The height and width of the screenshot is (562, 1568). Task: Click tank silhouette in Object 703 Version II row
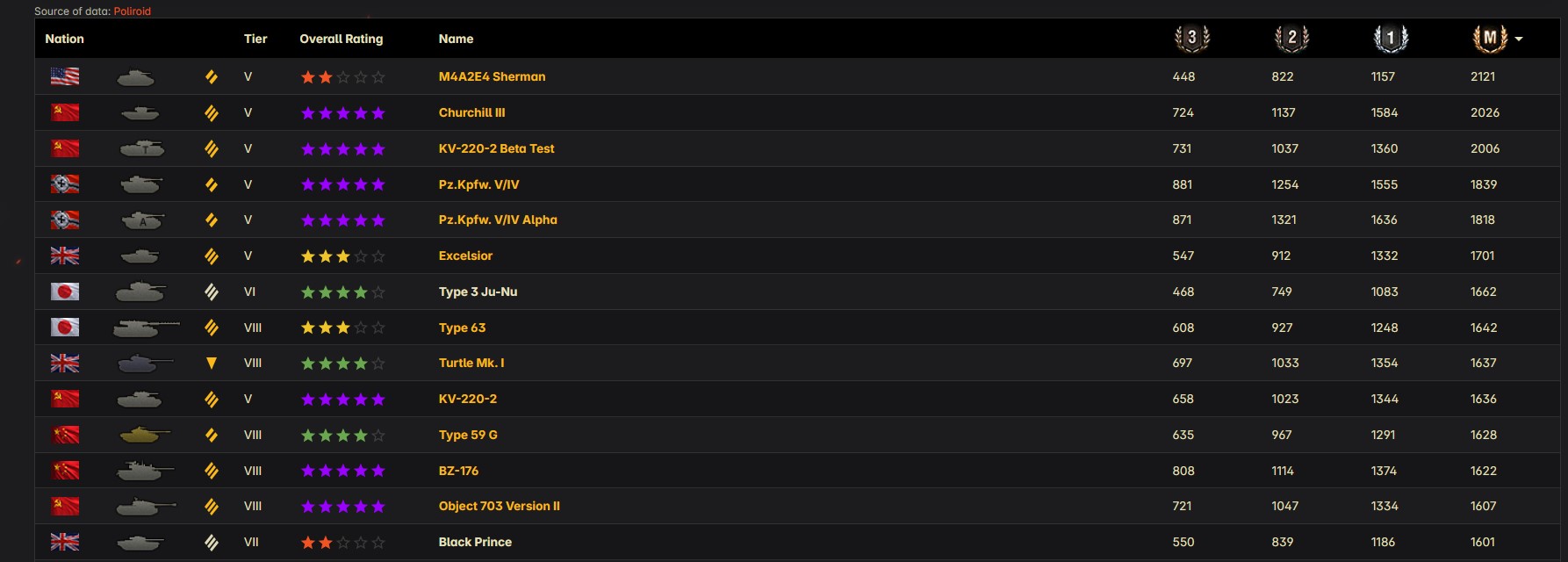click(x=146, y=507)
